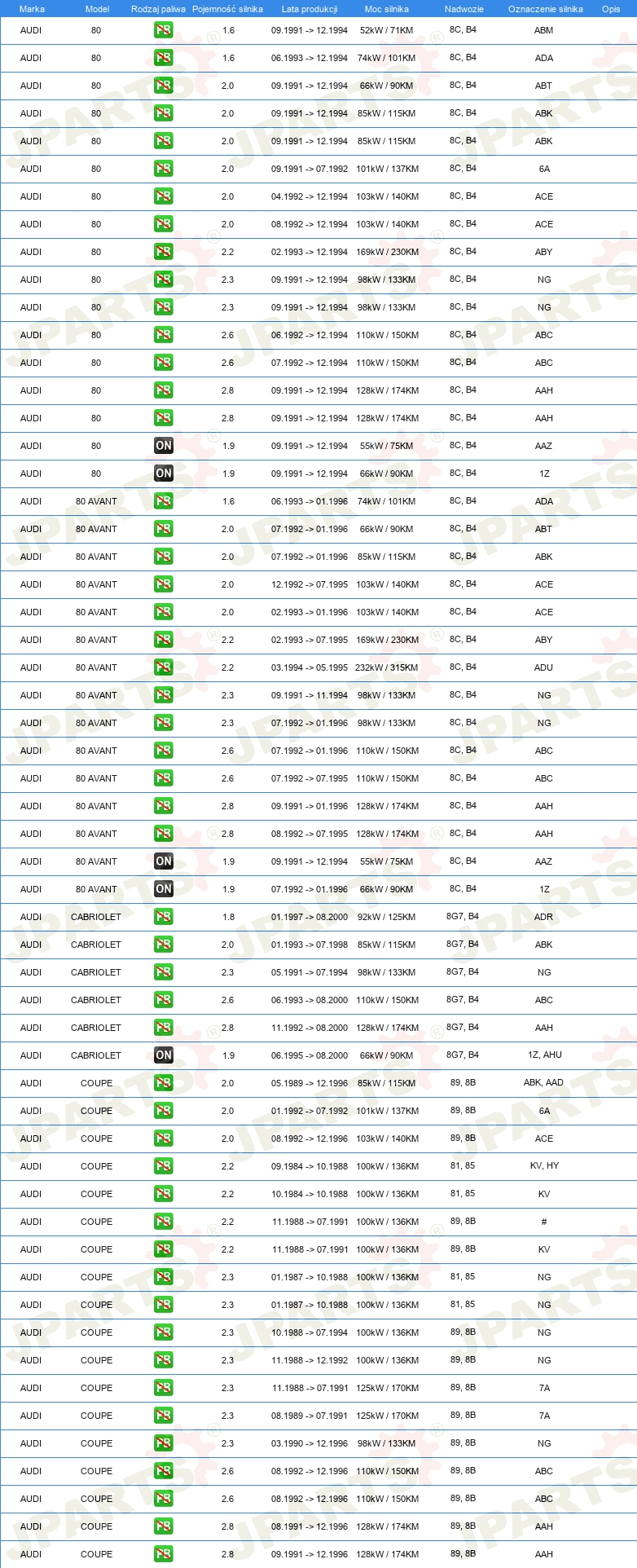Select the ON diesel icon for 80 AVANT 1Z
637x1568 pixels.
click(164, 889)
